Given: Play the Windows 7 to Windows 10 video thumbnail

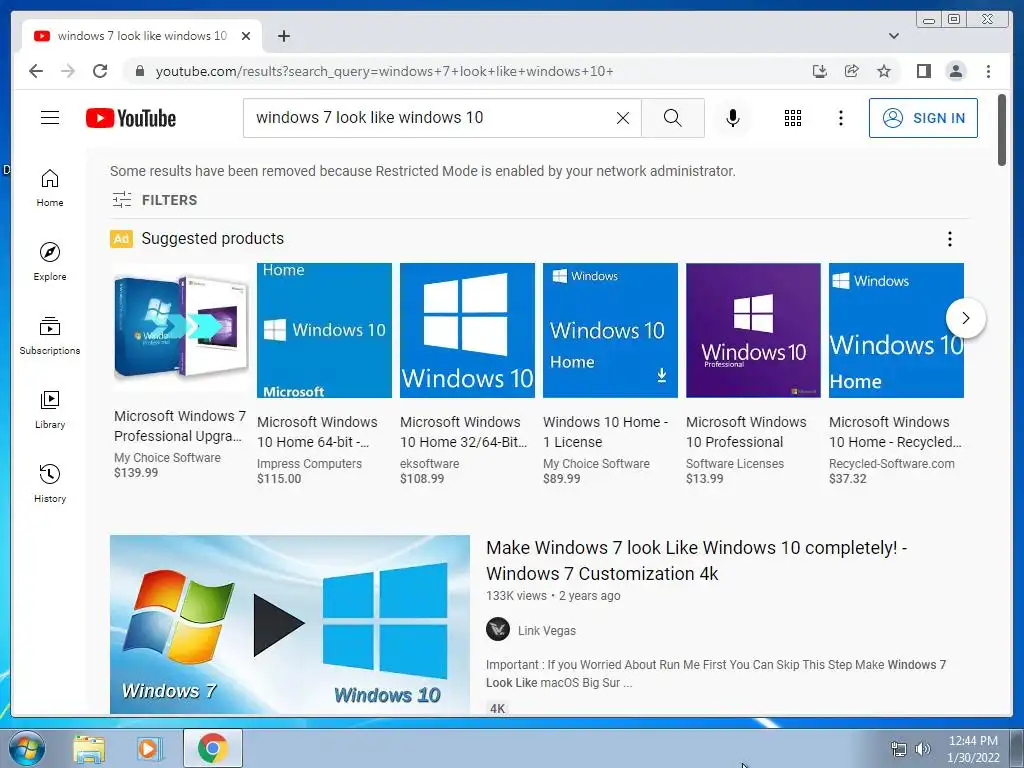Looking at the screenshot, I should pos(289,624).
